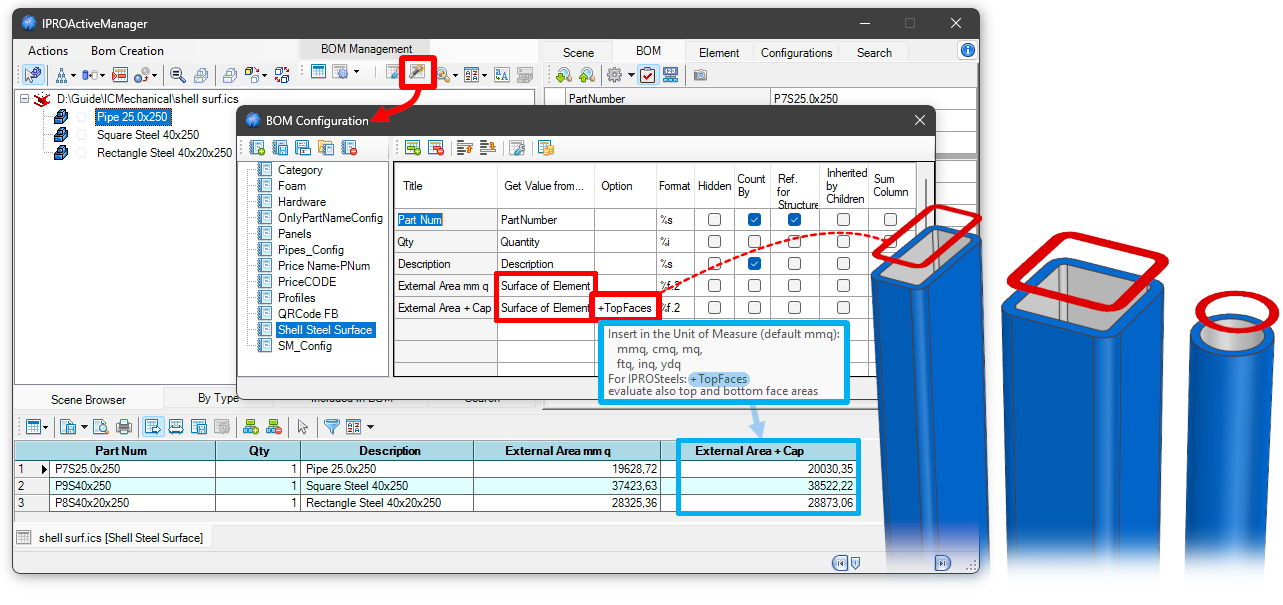Click the blue info icon
1283x605 pixels.
[967, 51]
